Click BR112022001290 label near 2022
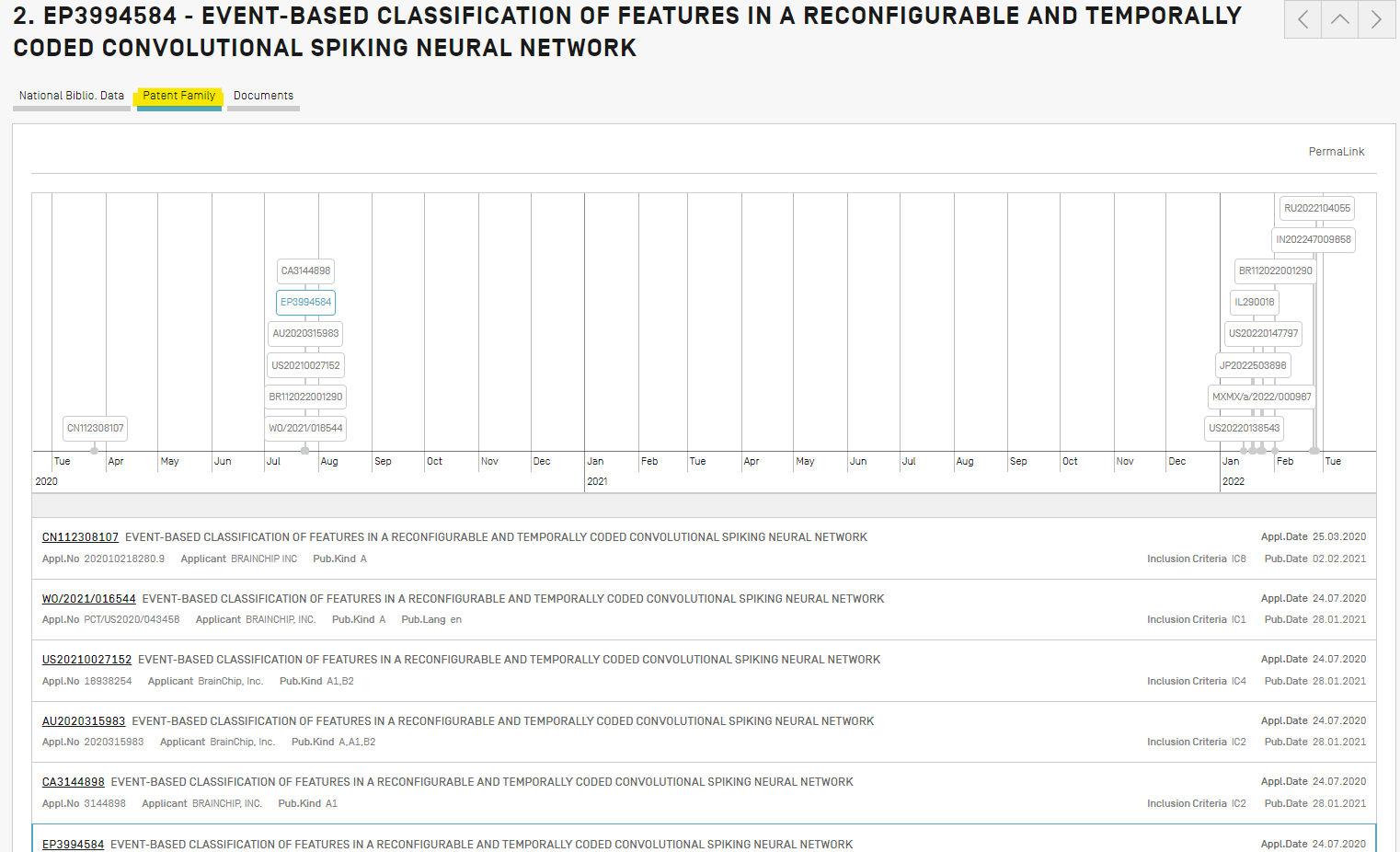This screenshot has height=852, width=1400. (x=1276, y=271)
